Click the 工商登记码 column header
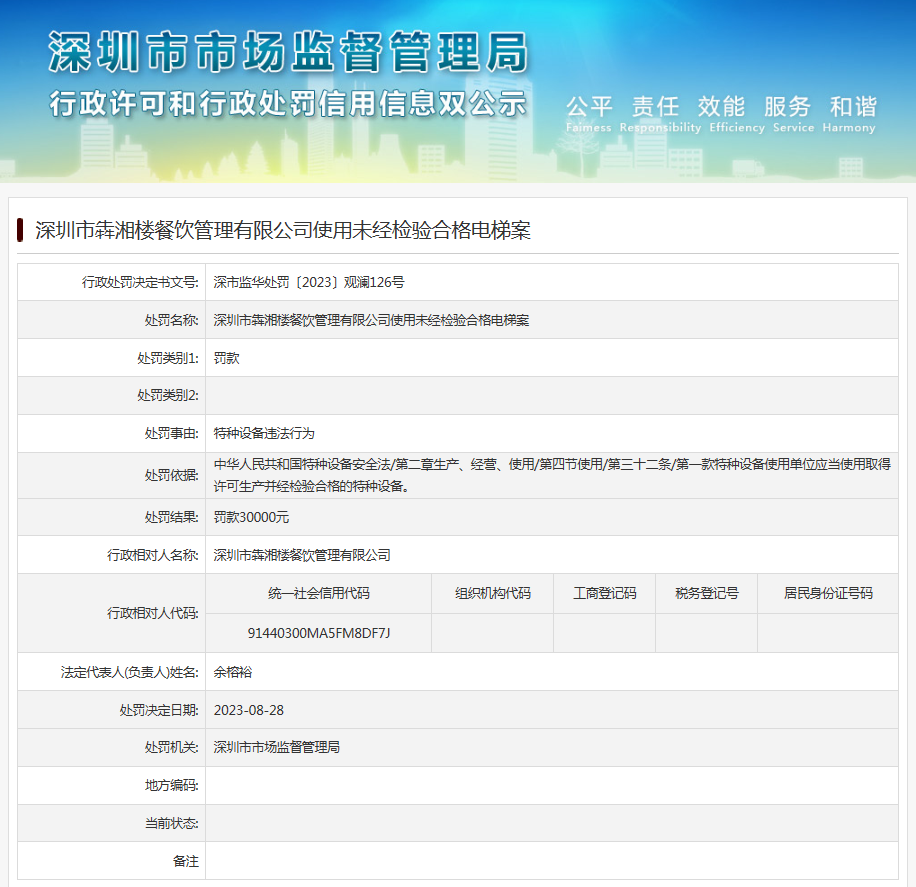The height and width of the screenshot is (887, 916). click(605, 594)
